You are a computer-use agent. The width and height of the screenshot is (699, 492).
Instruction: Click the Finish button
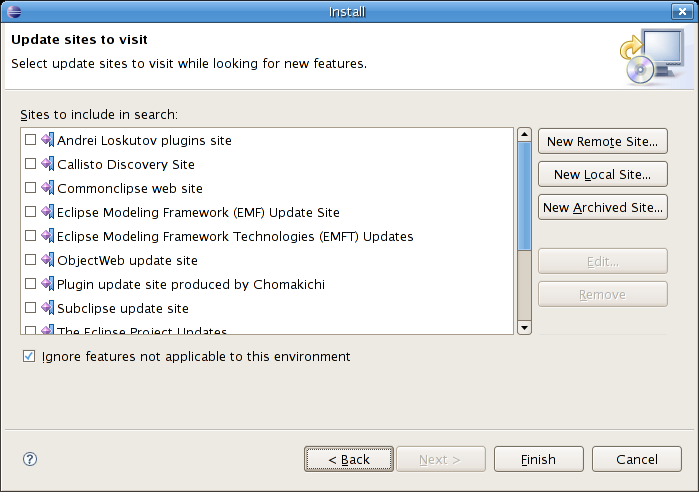click(x=539, y=459)
